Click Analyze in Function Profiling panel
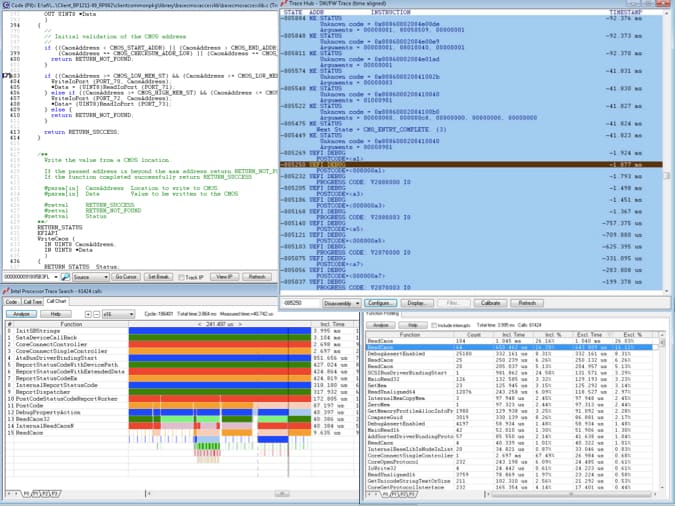 (x=381, y=325)
